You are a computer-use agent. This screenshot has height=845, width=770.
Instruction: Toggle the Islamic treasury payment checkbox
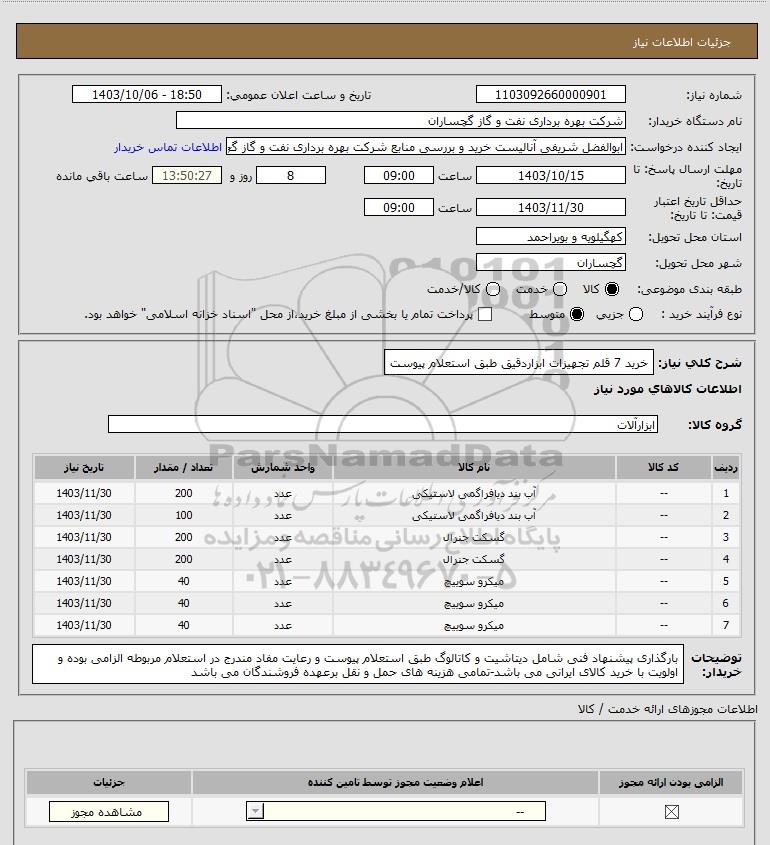coord(485,314)
